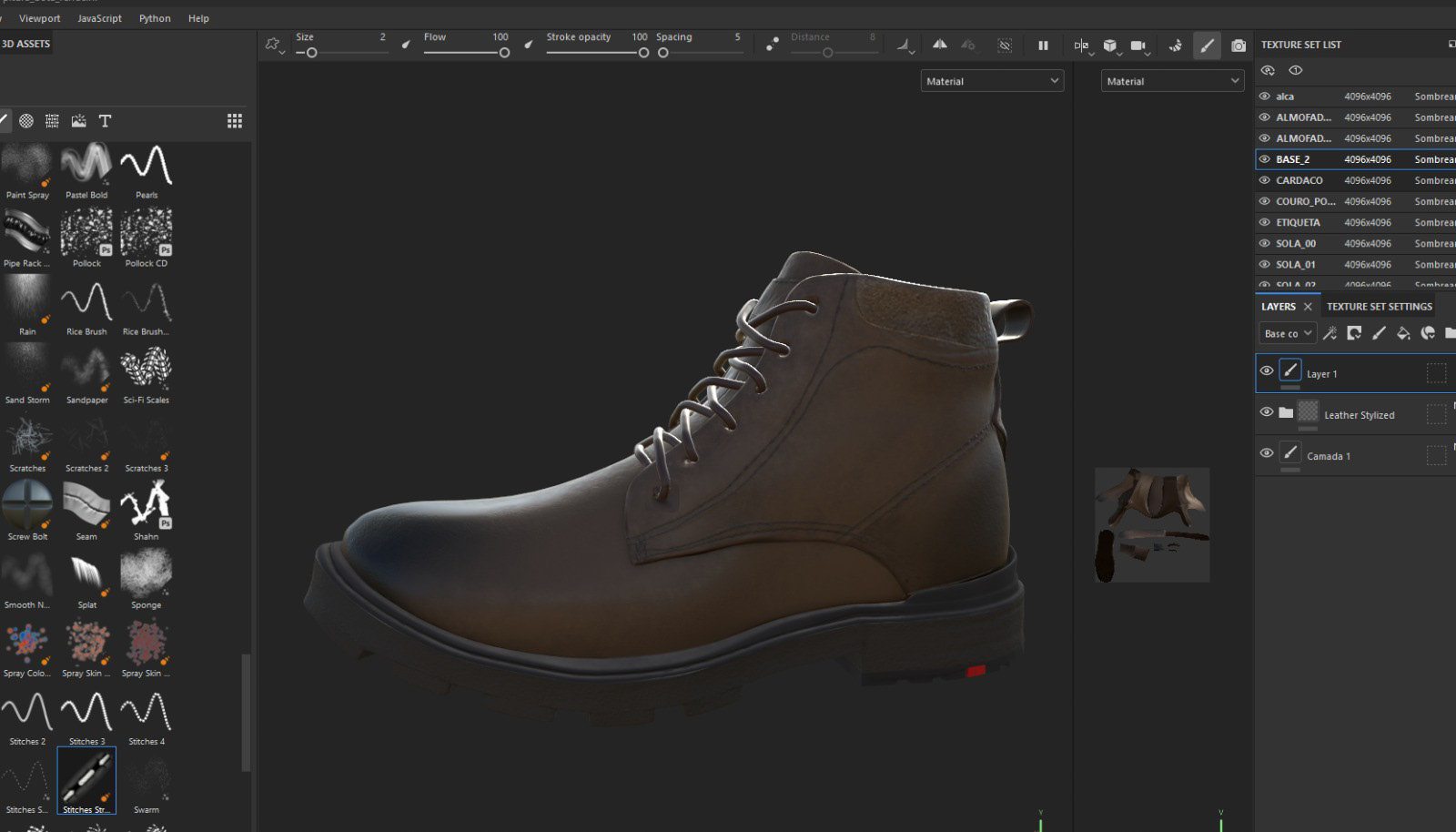
Task: Select the Layer 1 layer
Action: pos(1321,374)
